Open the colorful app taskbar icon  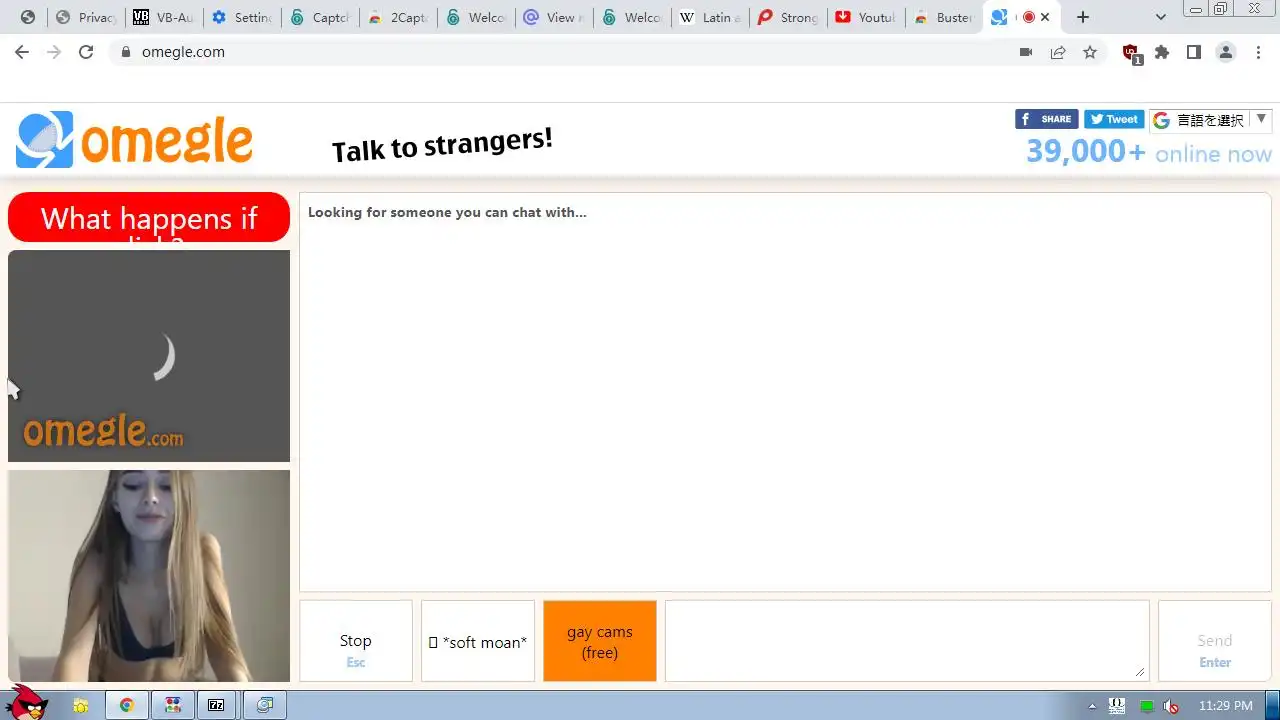click(x=172, y=705)
